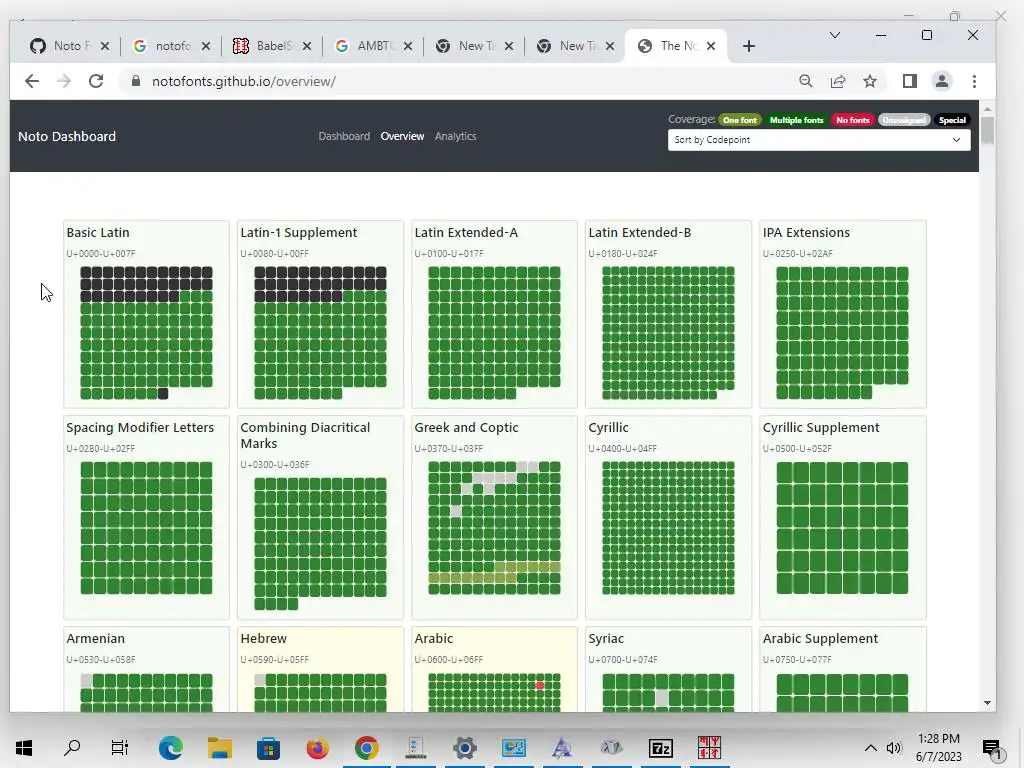This screenshot has width=1024, height=768.
Task: Launch Firefox from taskbar
Action: pos(317,747)
